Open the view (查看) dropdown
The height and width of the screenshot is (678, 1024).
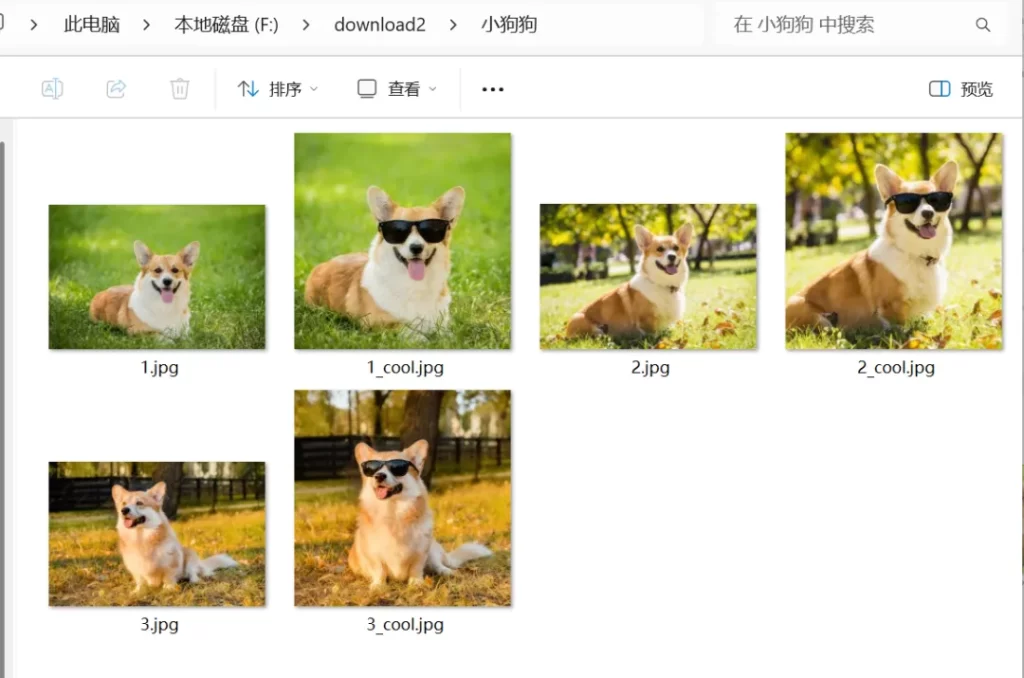click(397, 89)
